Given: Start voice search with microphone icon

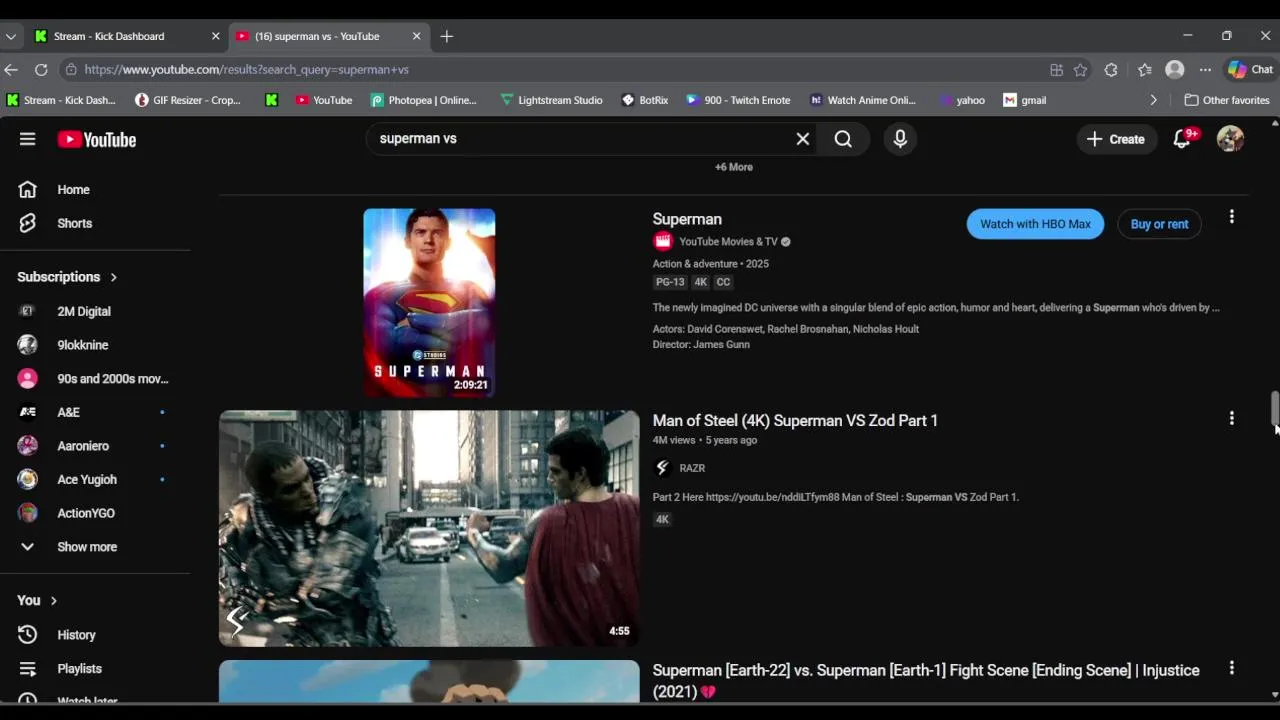Looking at the screenshot, I should pos(900,139).
